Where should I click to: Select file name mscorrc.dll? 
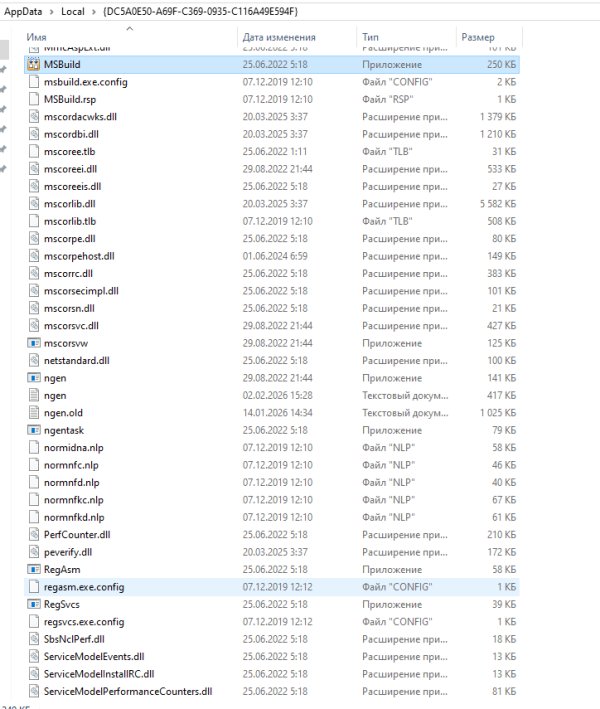tap(68, 274)
